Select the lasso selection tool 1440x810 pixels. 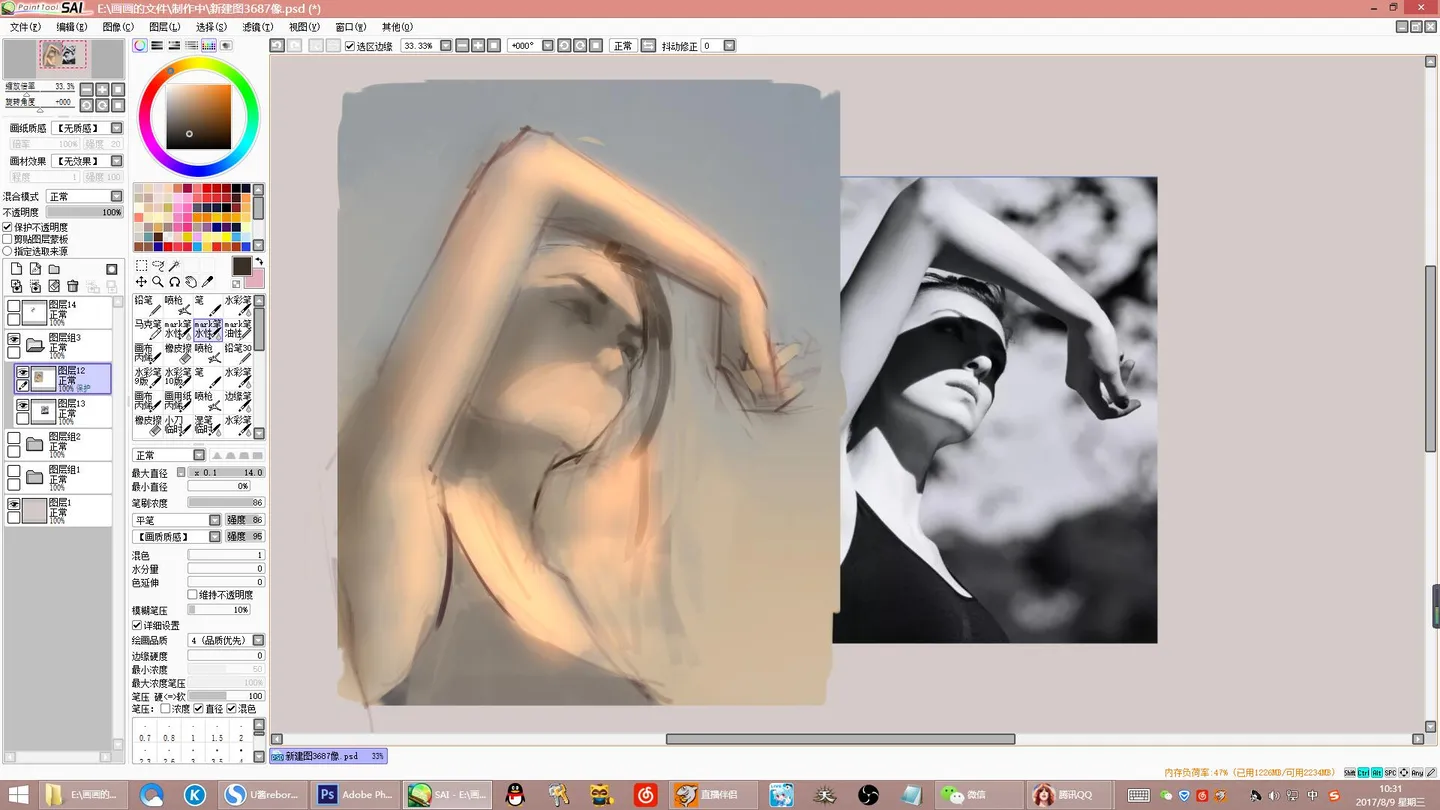point(158,266)
